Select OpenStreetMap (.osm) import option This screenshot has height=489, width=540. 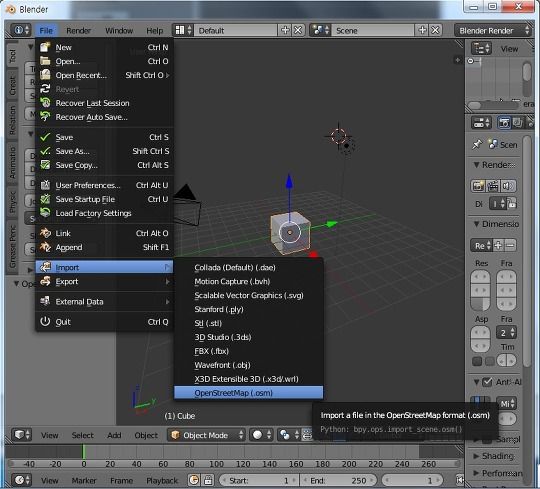248,393
